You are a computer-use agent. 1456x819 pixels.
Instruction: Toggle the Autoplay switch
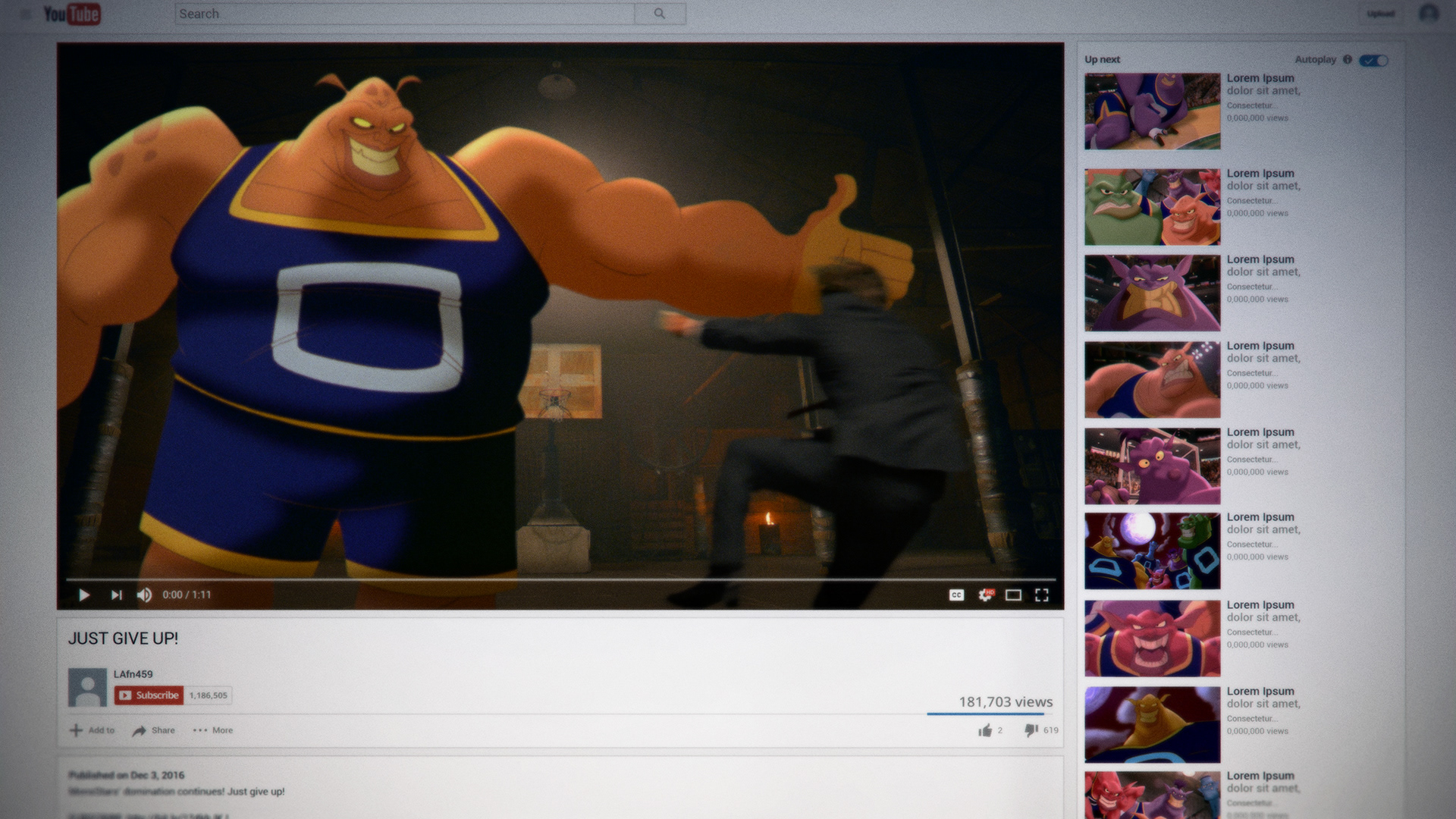click(x=1373, y=60)
